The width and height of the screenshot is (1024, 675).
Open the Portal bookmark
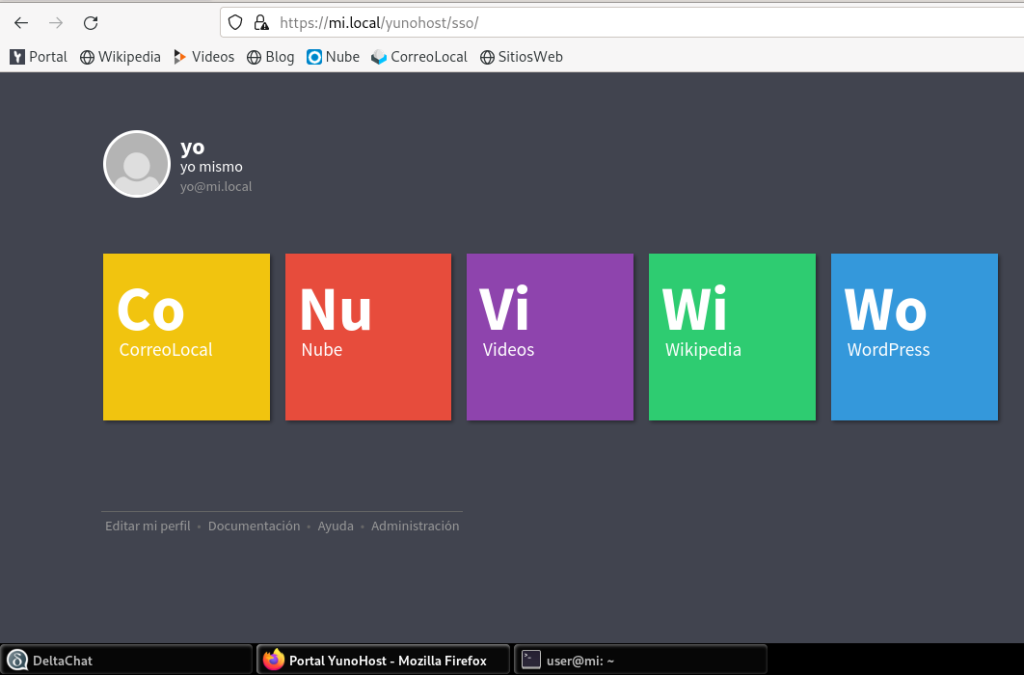click(x=39, y=57)
